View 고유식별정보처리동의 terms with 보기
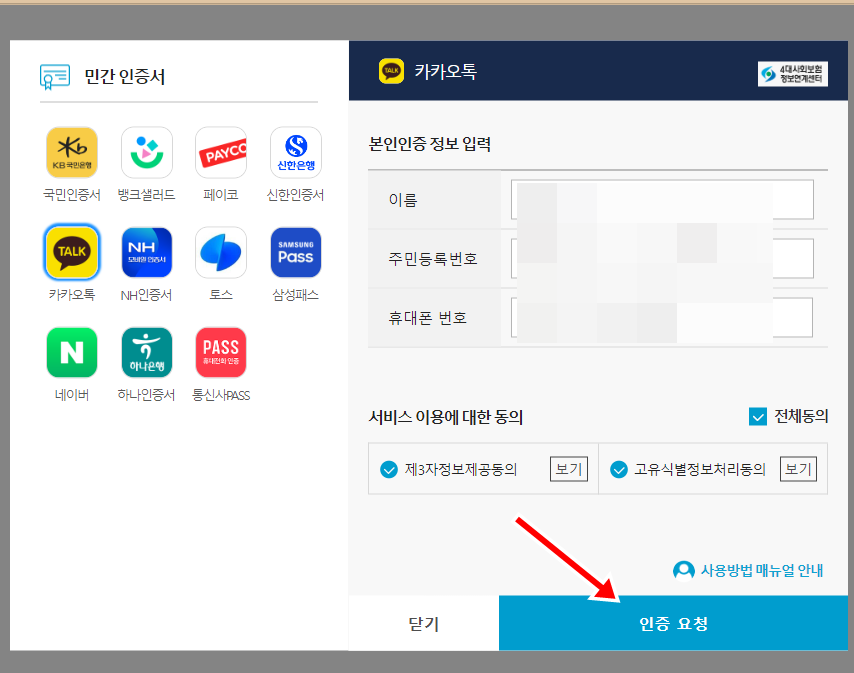 798,469
